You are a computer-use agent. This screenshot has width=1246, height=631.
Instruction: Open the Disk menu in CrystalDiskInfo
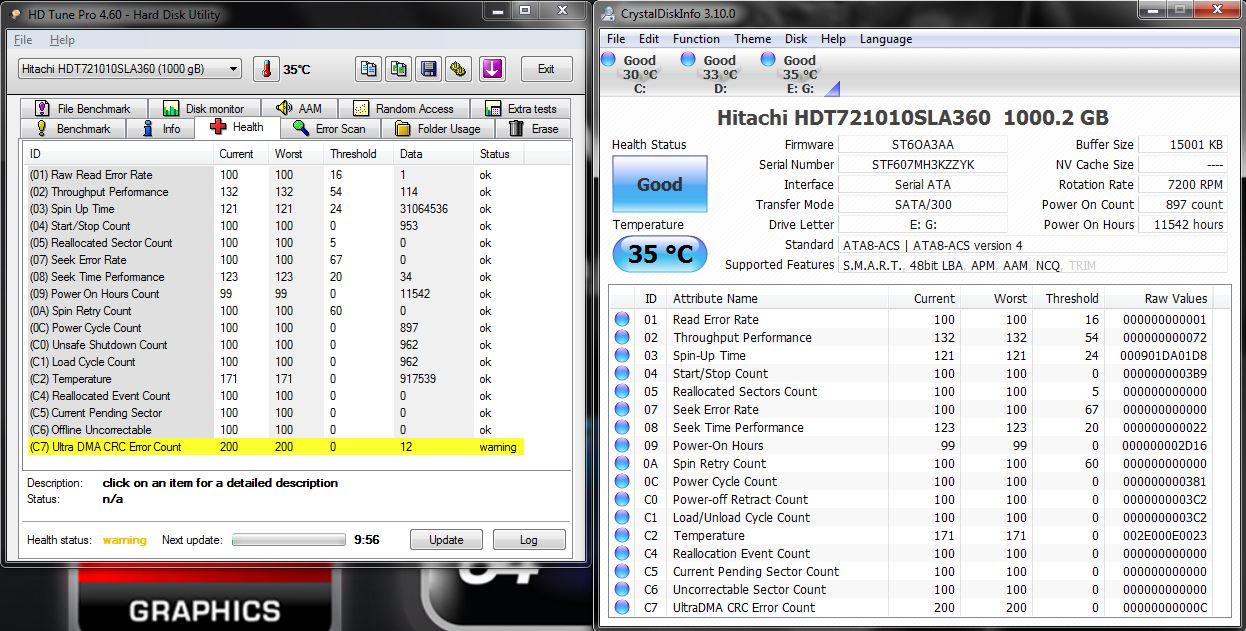(x=796, y=39)
